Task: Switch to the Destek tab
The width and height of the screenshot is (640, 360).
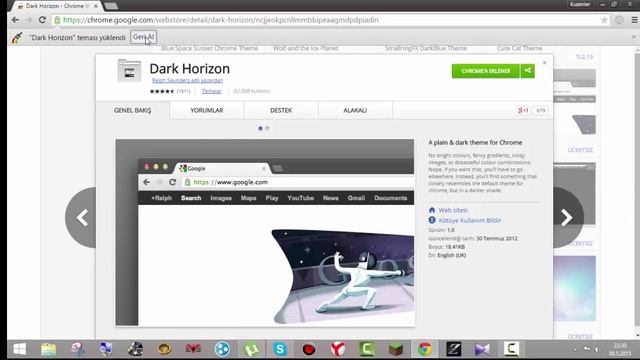Action: click(x=281, y=110)
